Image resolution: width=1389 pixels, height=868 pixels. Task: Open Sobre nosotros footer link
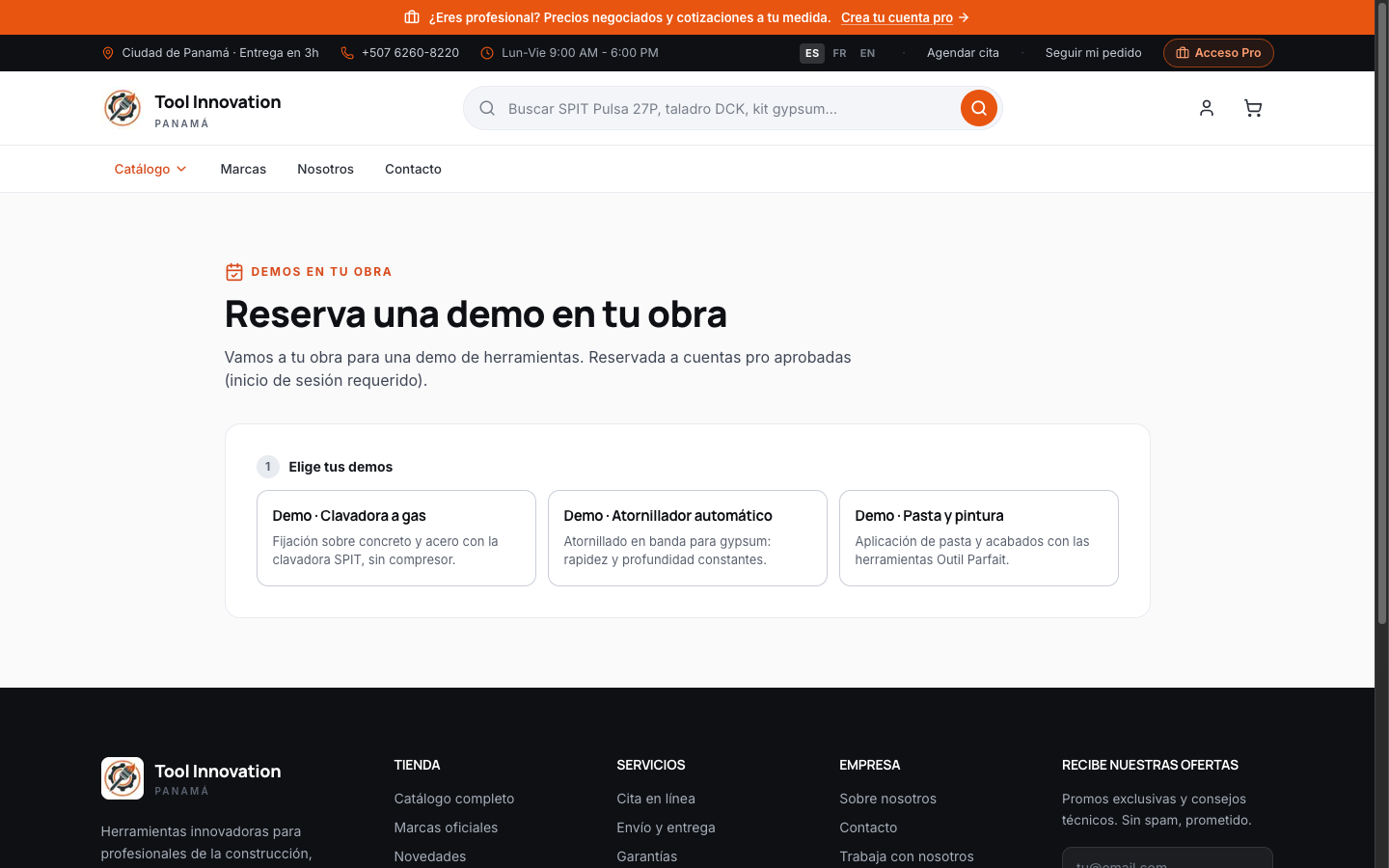(x=887, y=799)
